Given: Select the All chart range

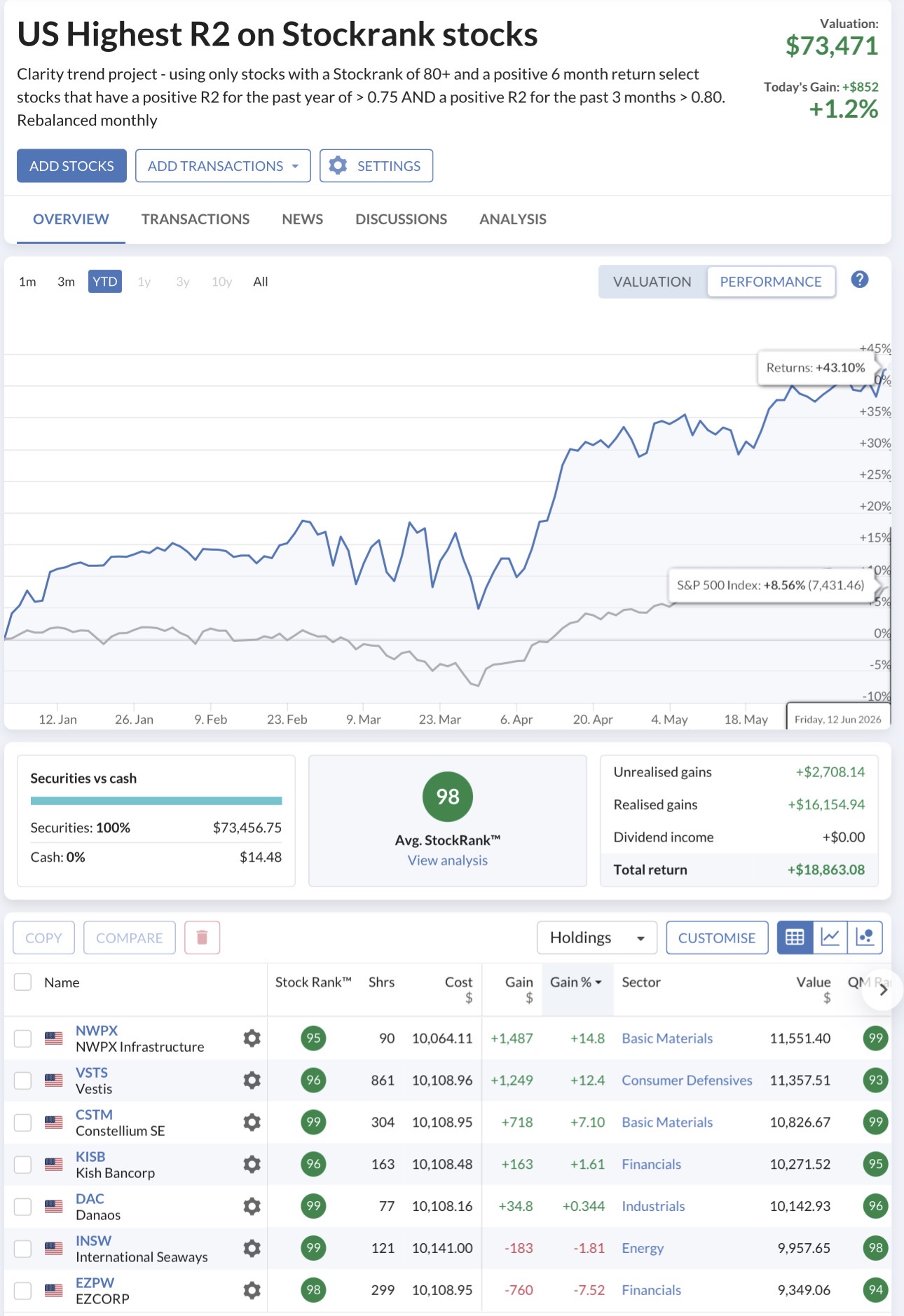Looking at the screenshot, I should [x=261, y=282].
